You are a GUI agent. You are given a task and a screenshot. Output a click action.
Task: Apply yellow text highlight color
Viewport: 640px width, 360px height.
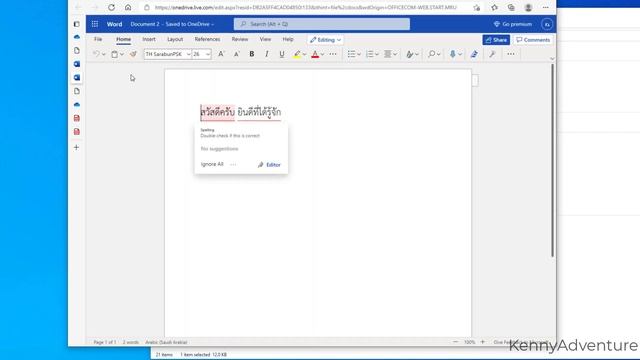tap(297, 54)
